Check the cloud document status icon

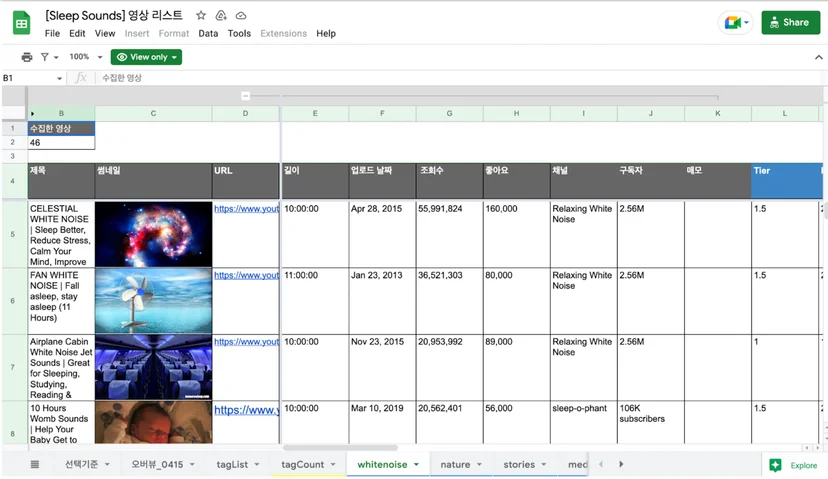click(x=241, y=15)
